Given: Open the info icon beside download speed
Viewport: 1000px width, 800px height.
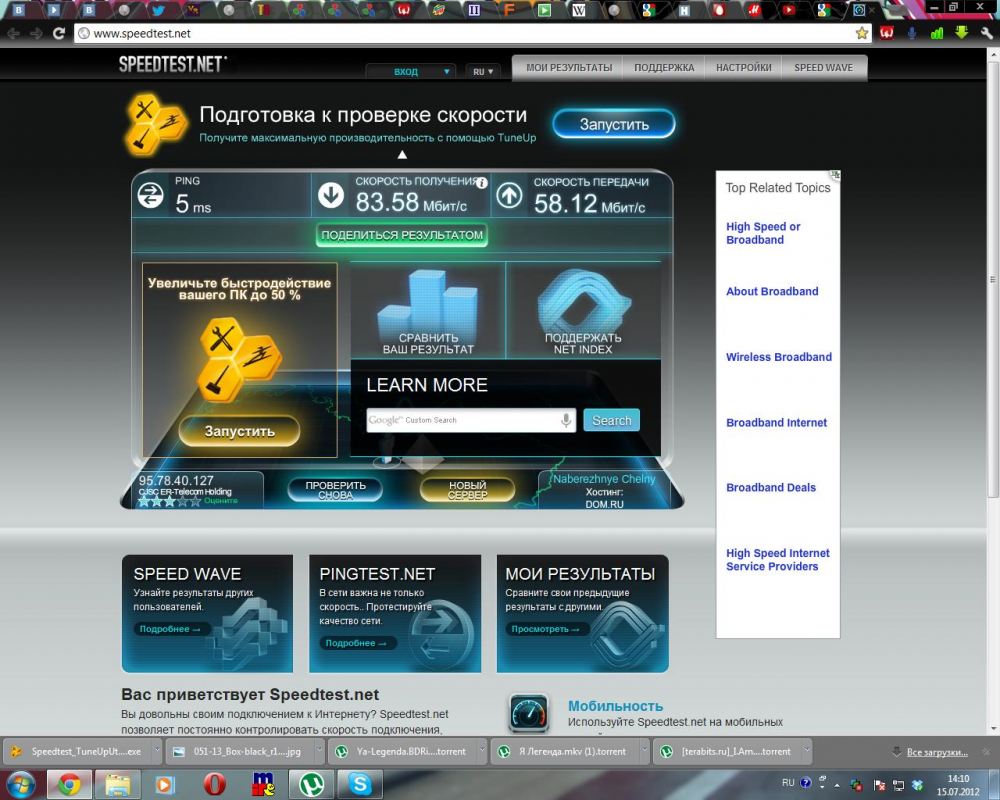Looking at the screenshot, I should point(482,183).
